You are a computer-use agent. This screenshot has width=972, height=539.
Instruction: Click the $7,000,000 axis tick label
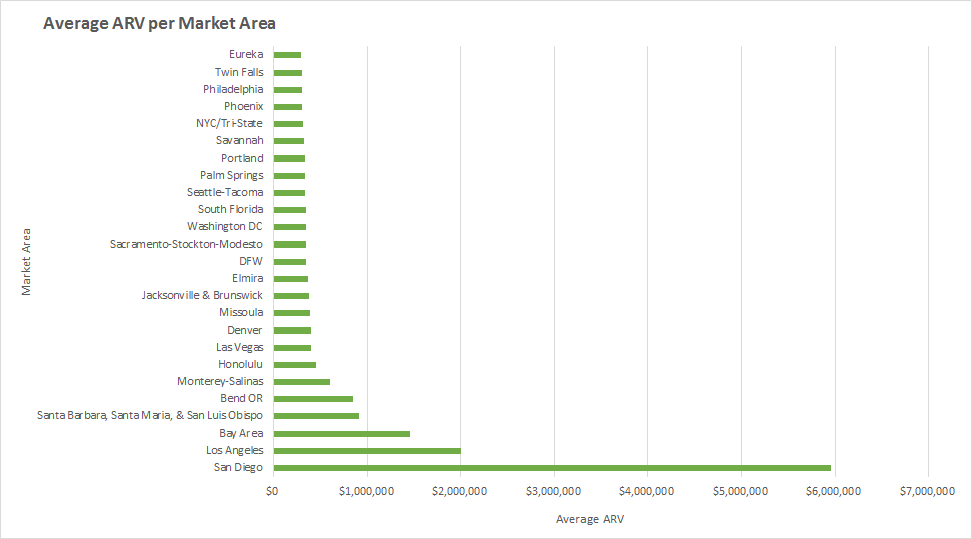(x=928, y=490)
